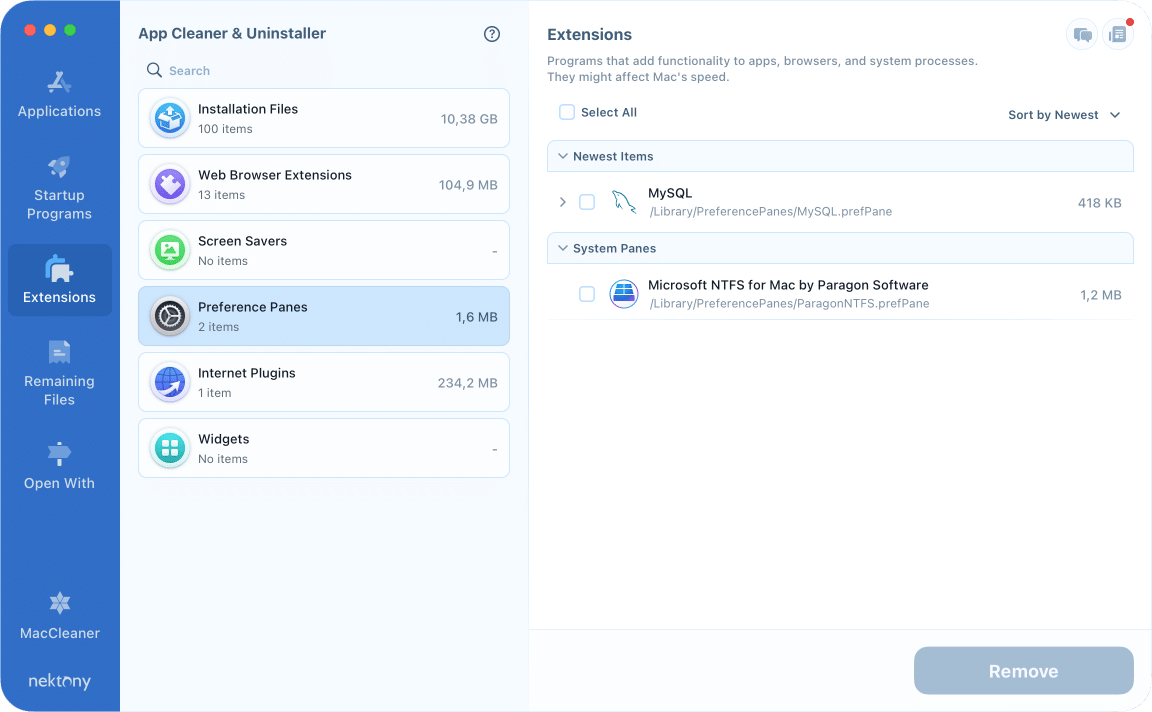Check the Microsoft NTFS for Mac checkbox
The width and height of the screenshot is (1152, 712).
click(x=587, y=294)
